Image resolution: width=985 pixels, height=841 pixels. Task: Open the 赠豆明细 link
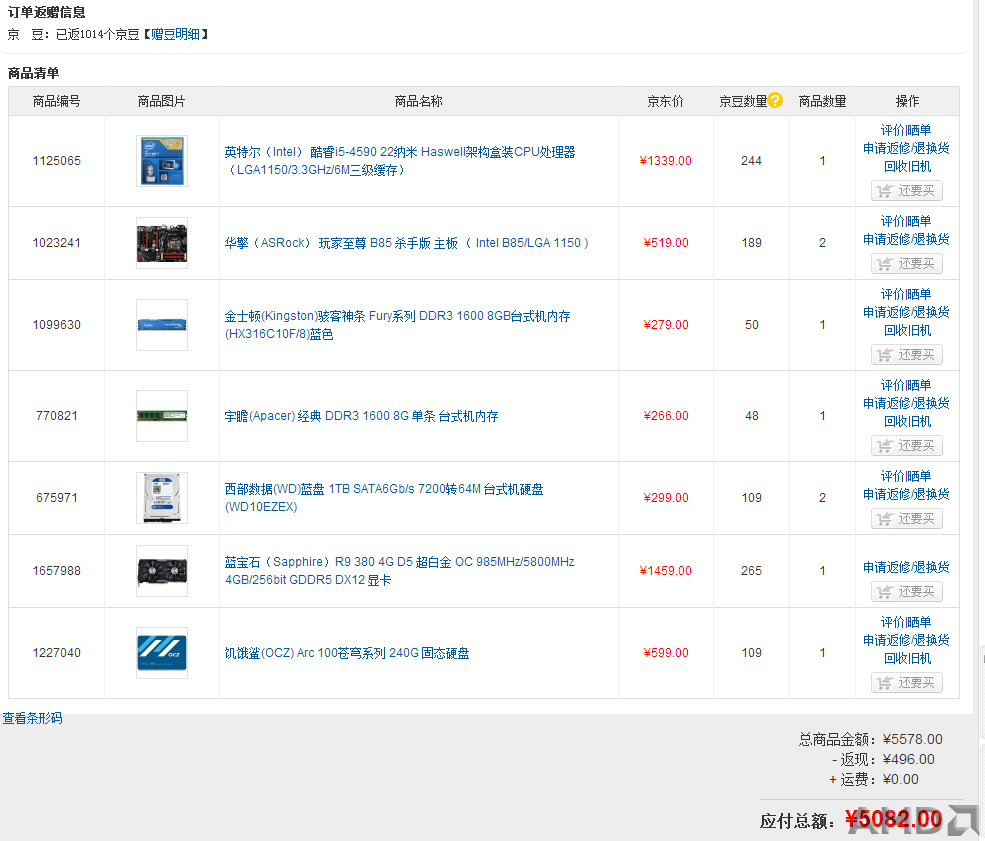coord(175,34)
